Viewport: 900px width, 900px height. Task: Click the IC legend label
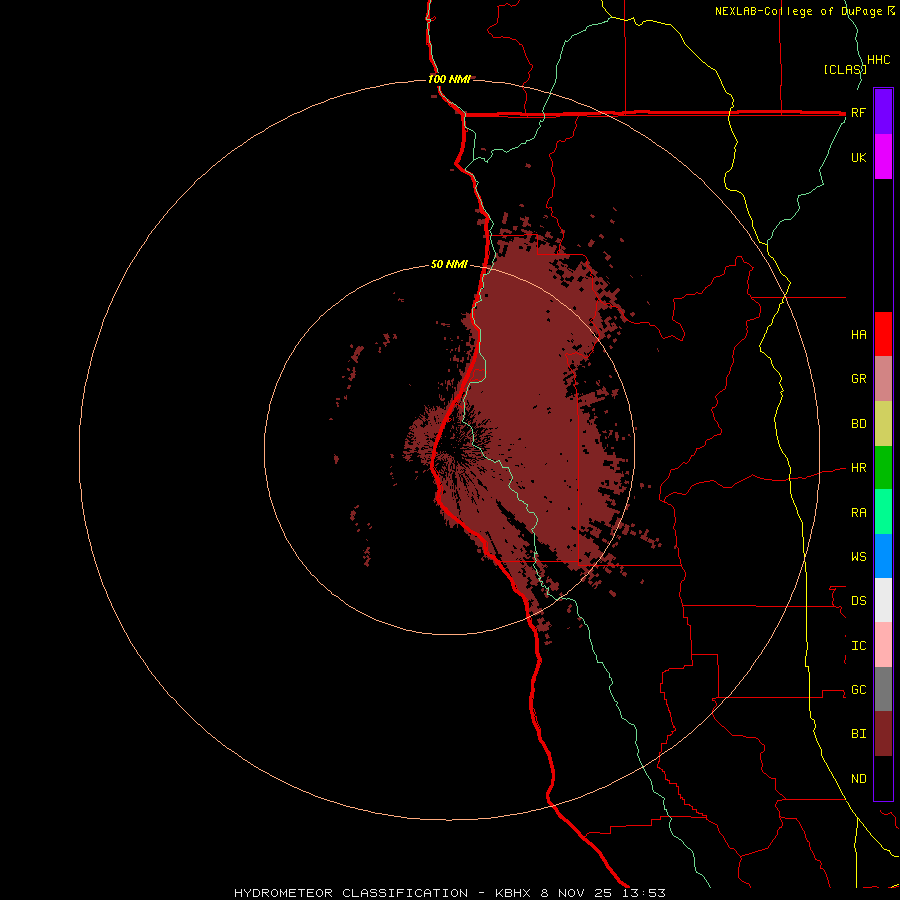click(x=859, y=646)
